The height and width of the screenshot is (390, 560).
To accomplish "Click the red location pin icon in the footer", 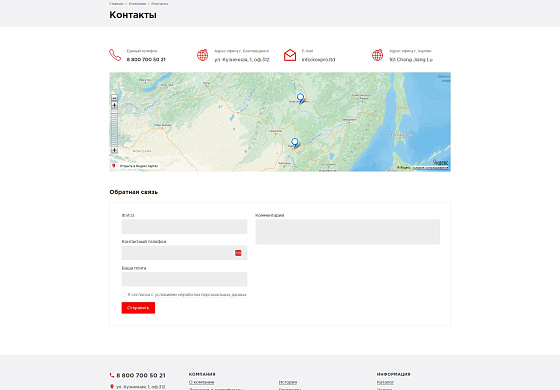I will click(x=112, y=386).
